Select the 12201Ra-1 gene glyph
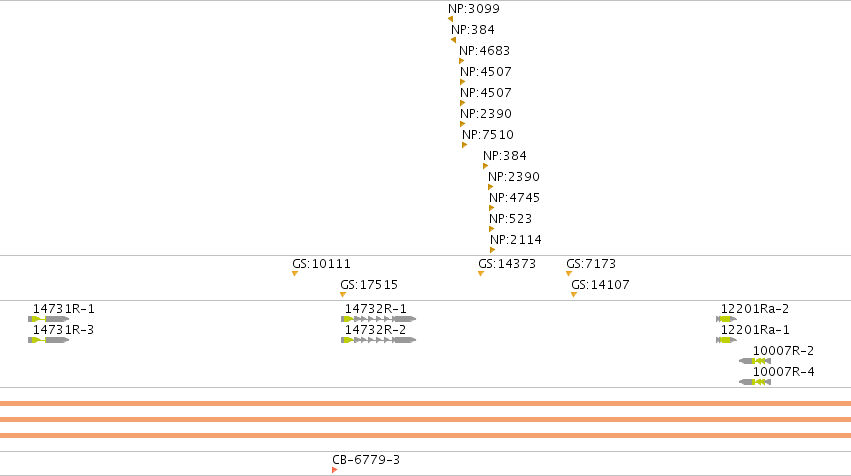Screen dimensions: 851x476 pyautogui.click(x=727, y=340)
